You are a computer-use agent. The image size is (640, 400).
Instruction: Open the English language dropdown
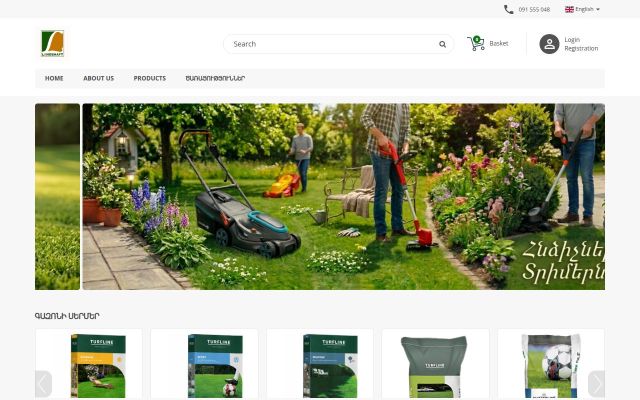click(x=582, y=9)
